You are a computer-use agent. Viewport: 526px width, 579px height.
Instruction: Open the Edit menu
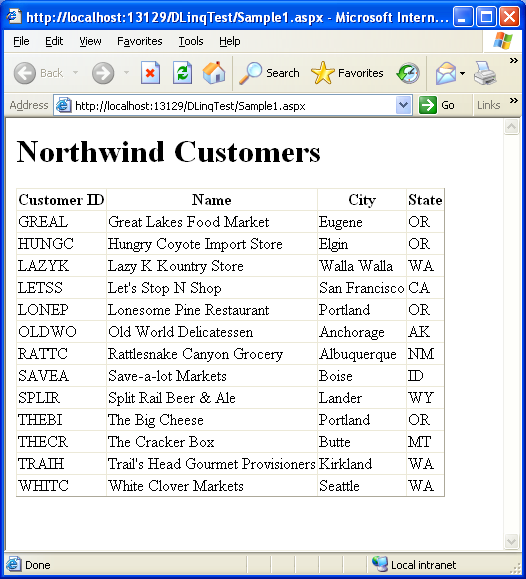54,41
